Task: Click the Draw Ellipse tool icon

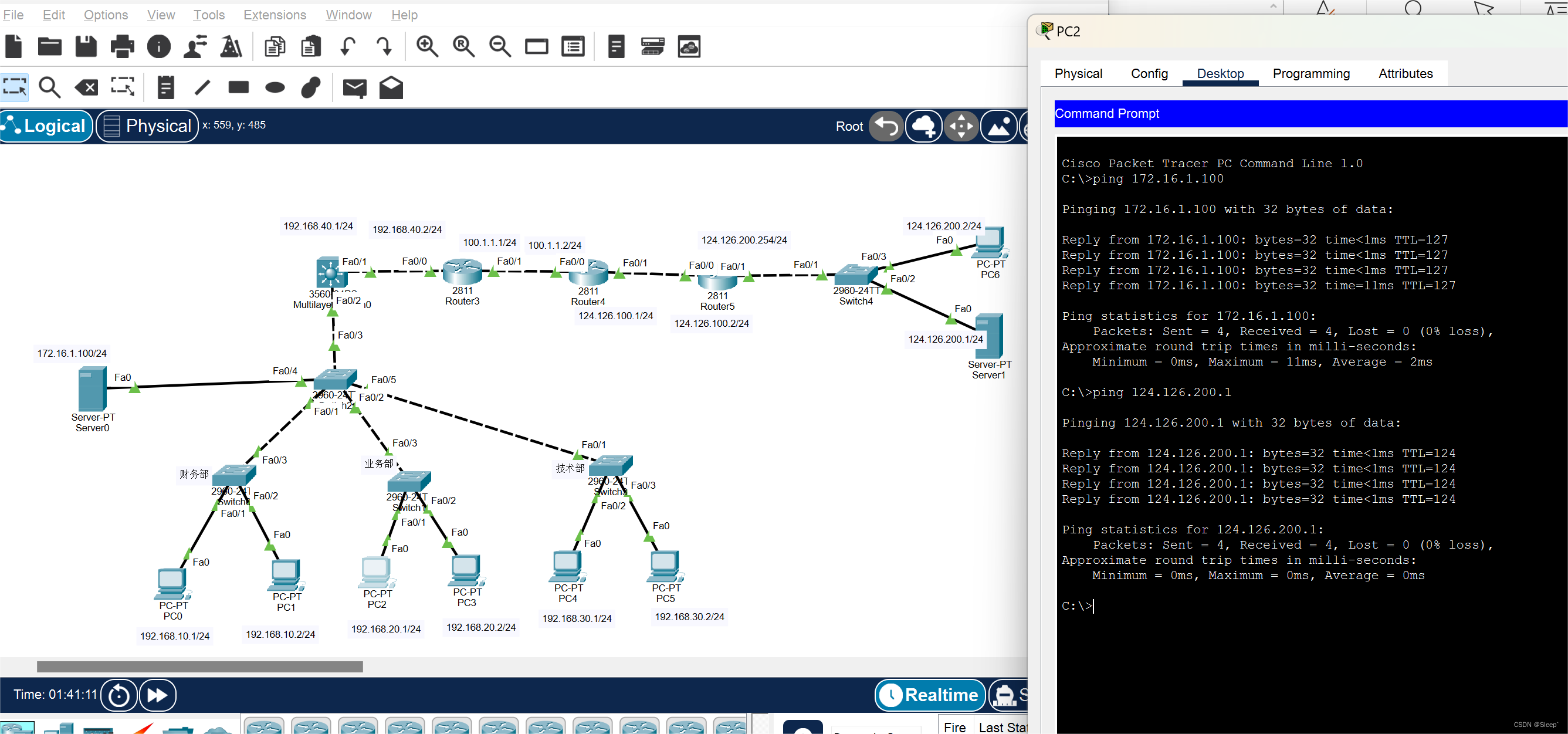Action: (275, 87)
